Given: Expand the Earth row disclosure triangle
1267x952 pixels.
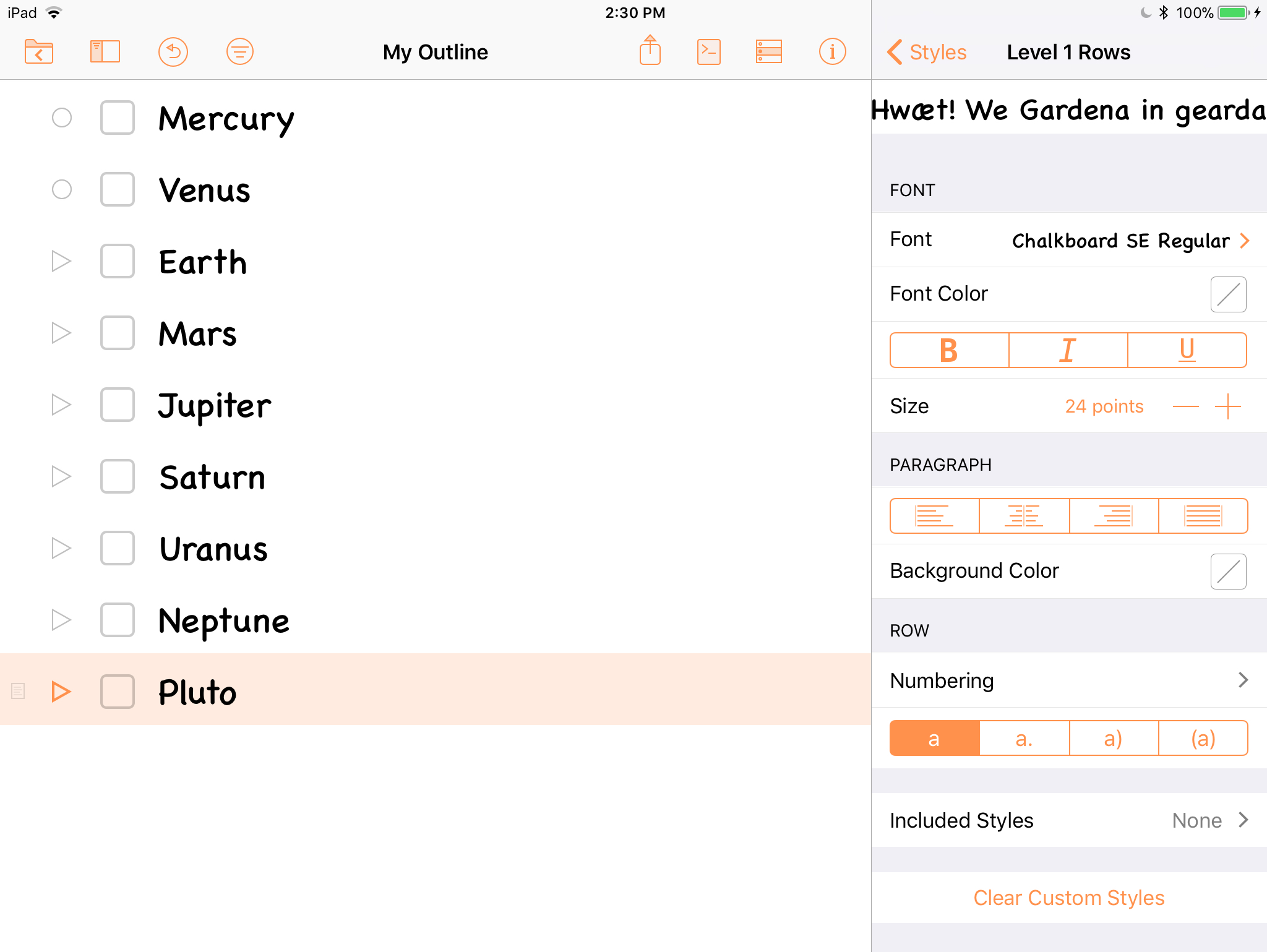Looking at the screenshot, I should [x=61, y=261].
